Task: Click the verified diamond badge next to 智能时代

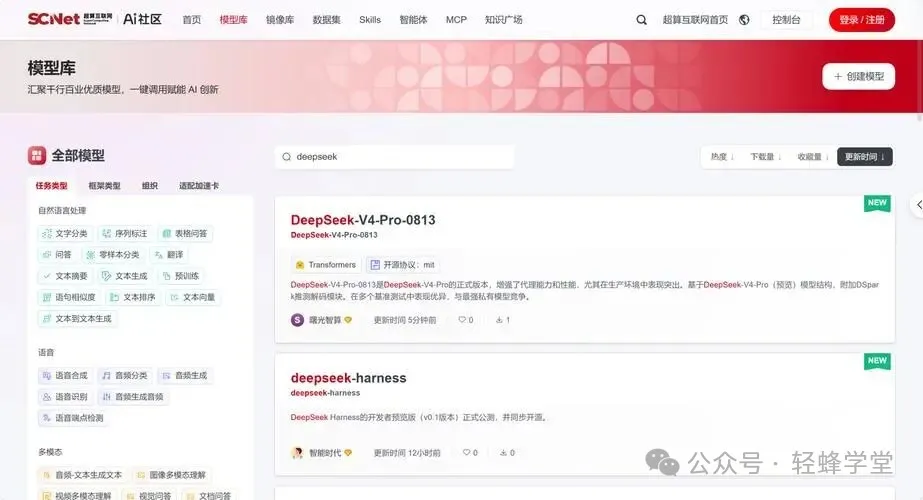Action: click(x=348, y=453)
